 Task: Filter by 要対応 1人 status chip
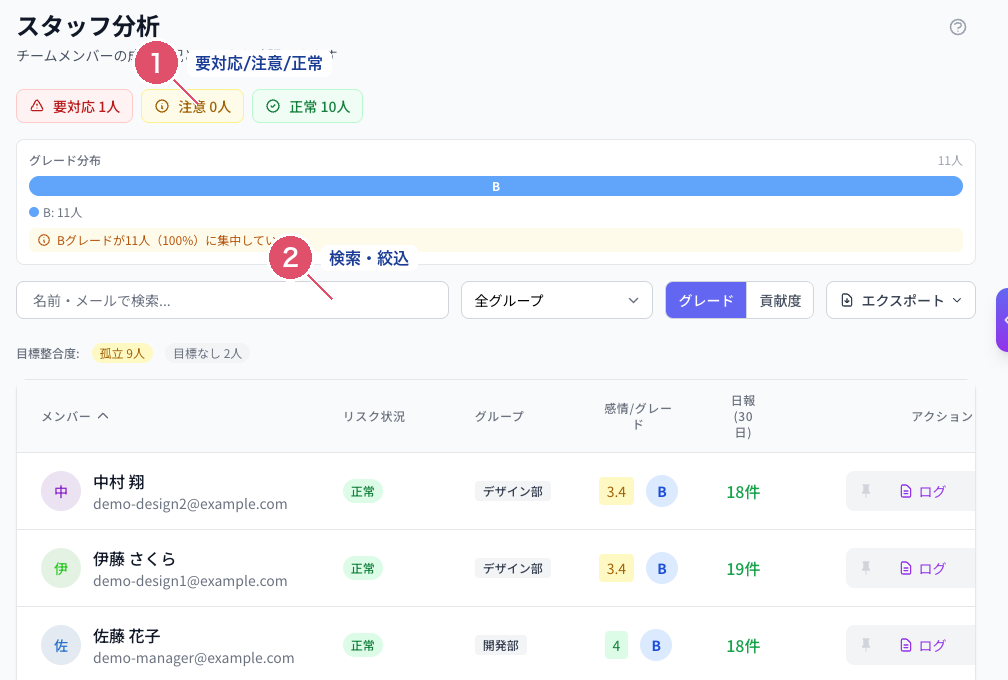pos(75,106)
